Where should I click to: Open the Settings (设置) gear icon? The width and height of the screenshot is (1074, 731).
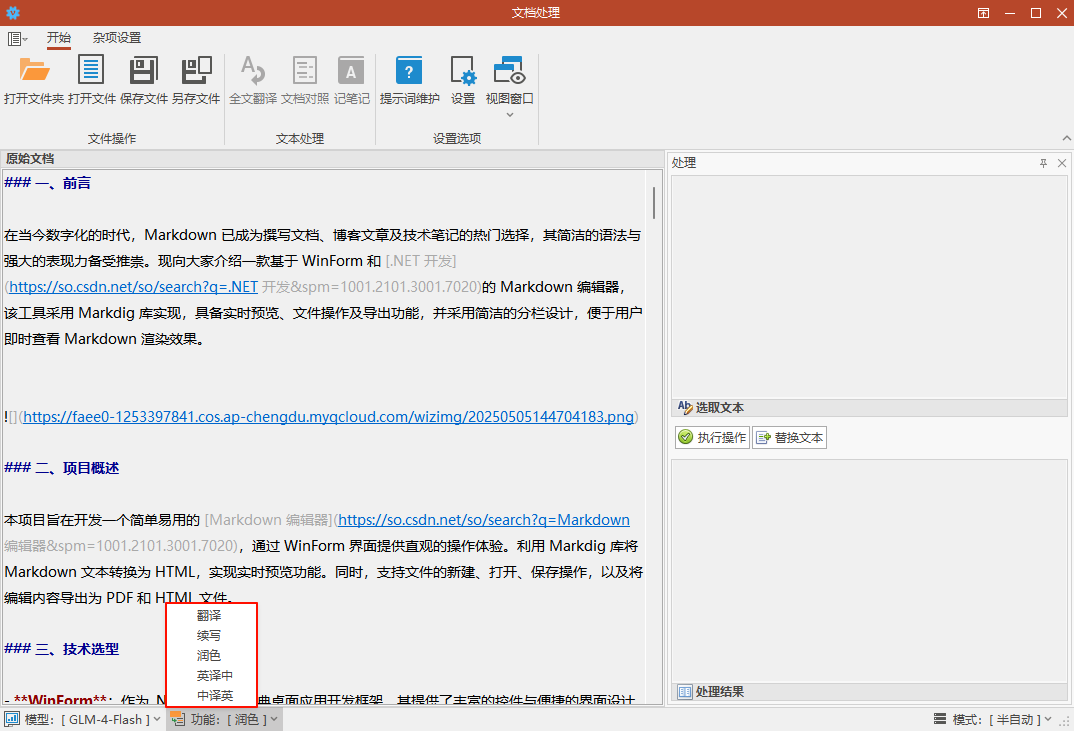(x=463, y=71)
